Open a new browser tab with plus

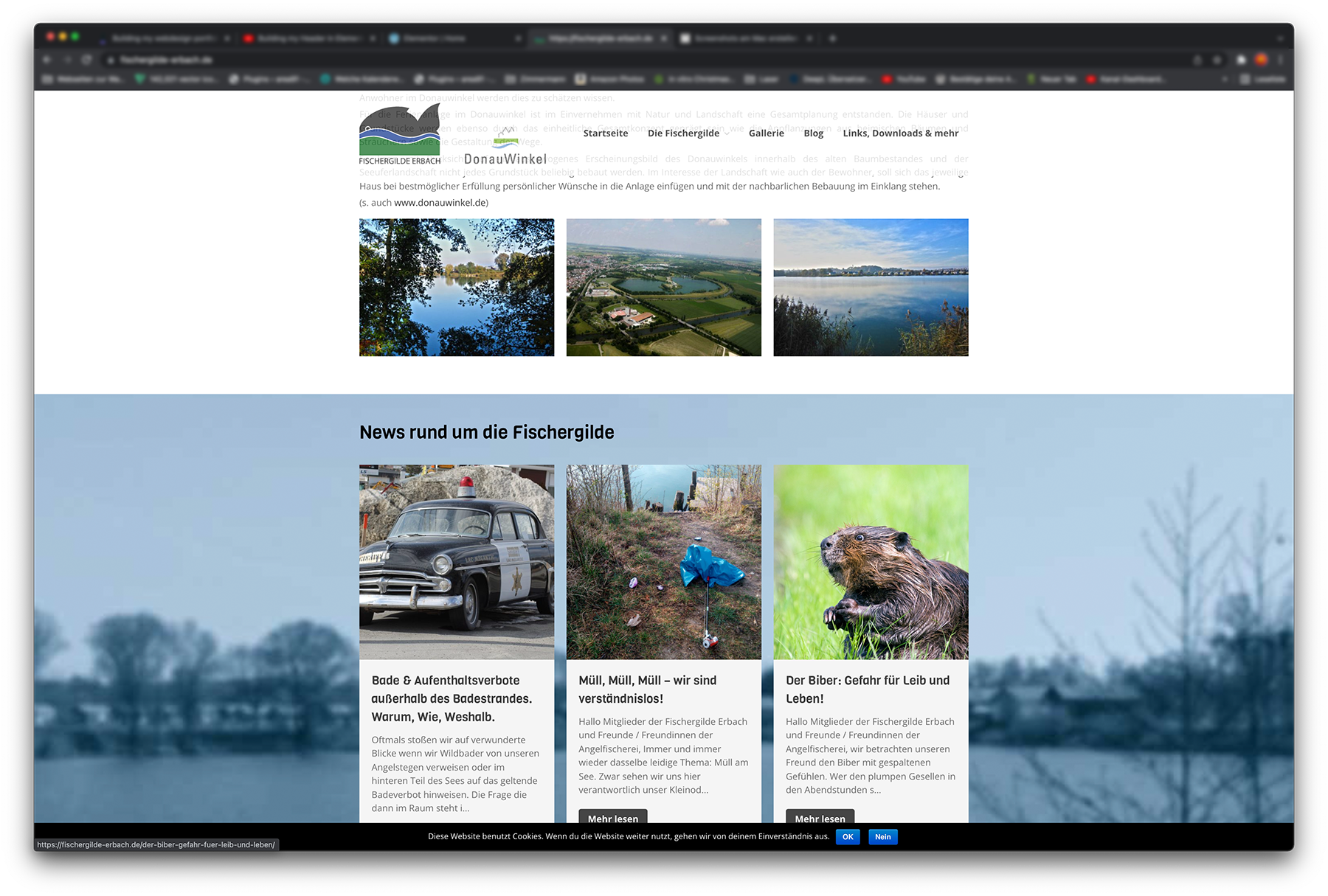click(832, 38)
